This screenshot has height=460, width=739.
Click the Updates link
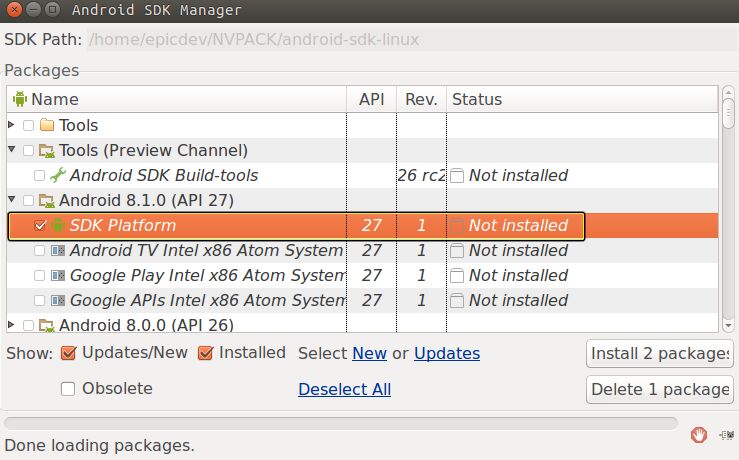click(447, 353)
